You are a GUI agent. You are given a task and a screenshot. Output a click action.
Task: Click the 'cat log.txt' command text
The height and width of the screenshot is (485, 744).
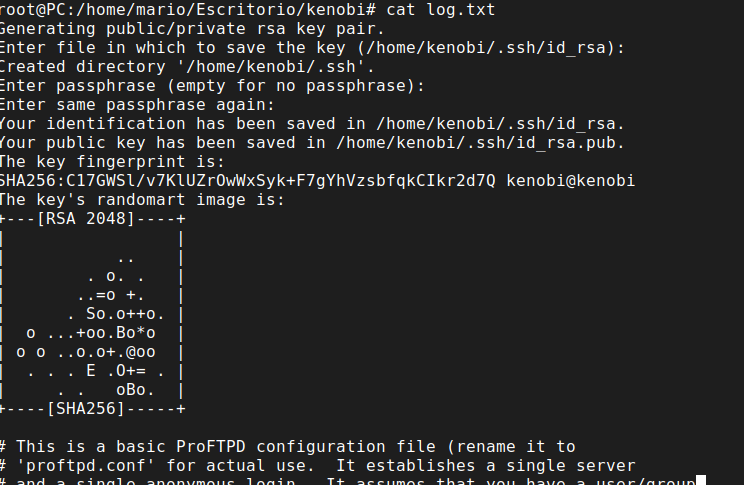441,9
